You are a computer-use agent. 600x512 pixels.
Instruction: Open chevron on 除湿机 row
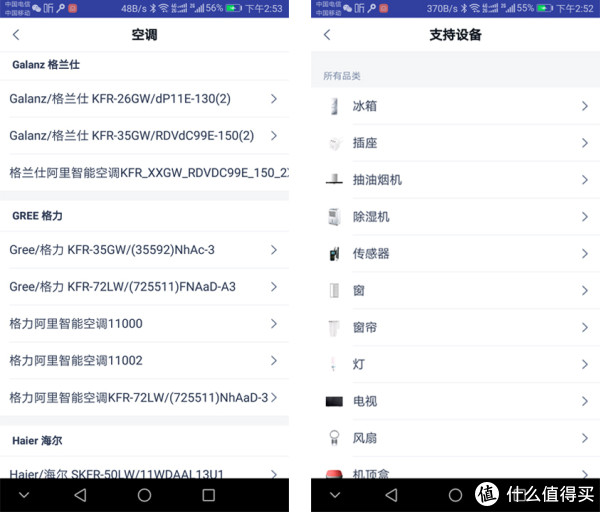pos(585,217)
